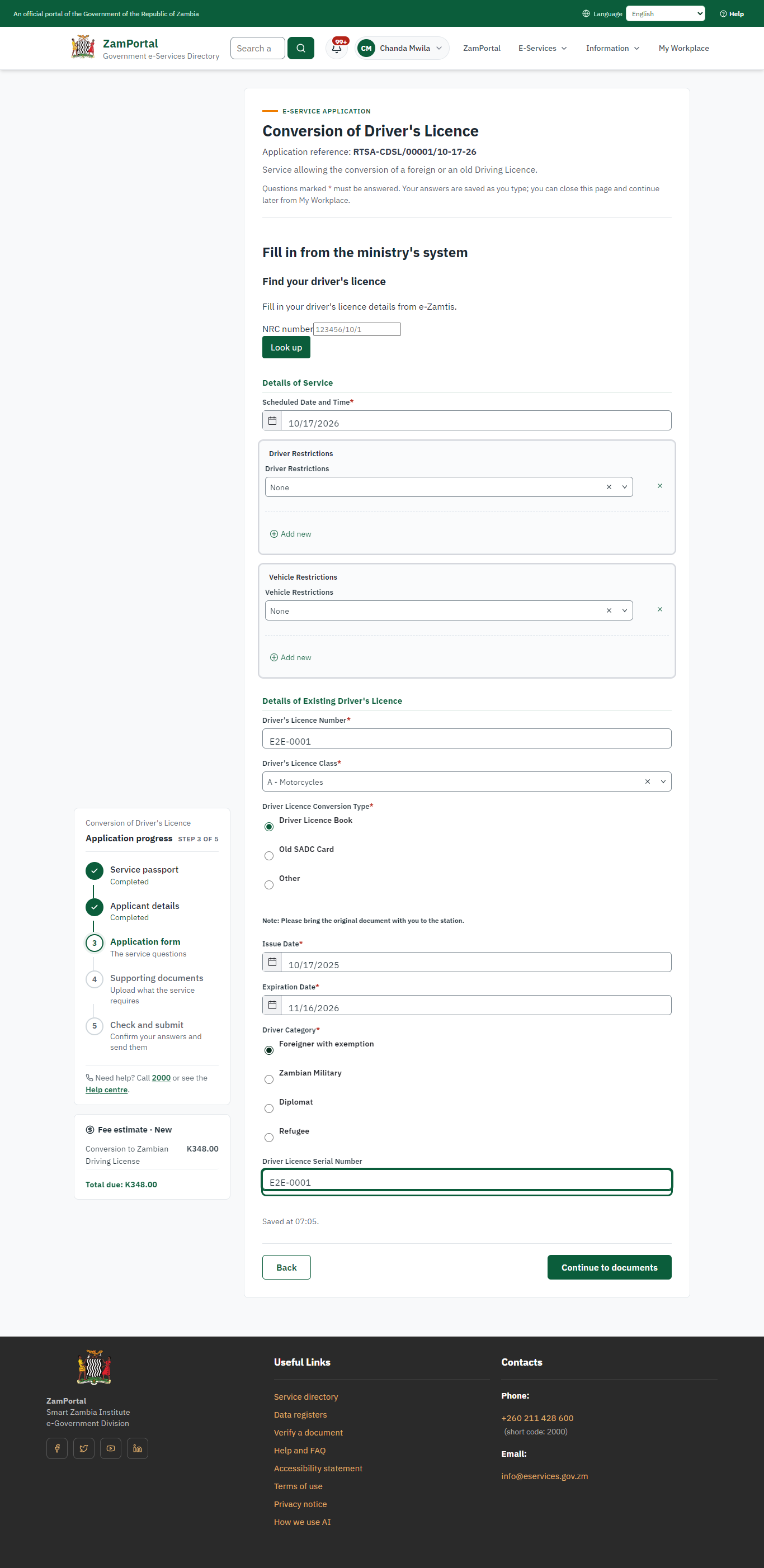Open the Facebook page from footer

(x=57, y=1448)
